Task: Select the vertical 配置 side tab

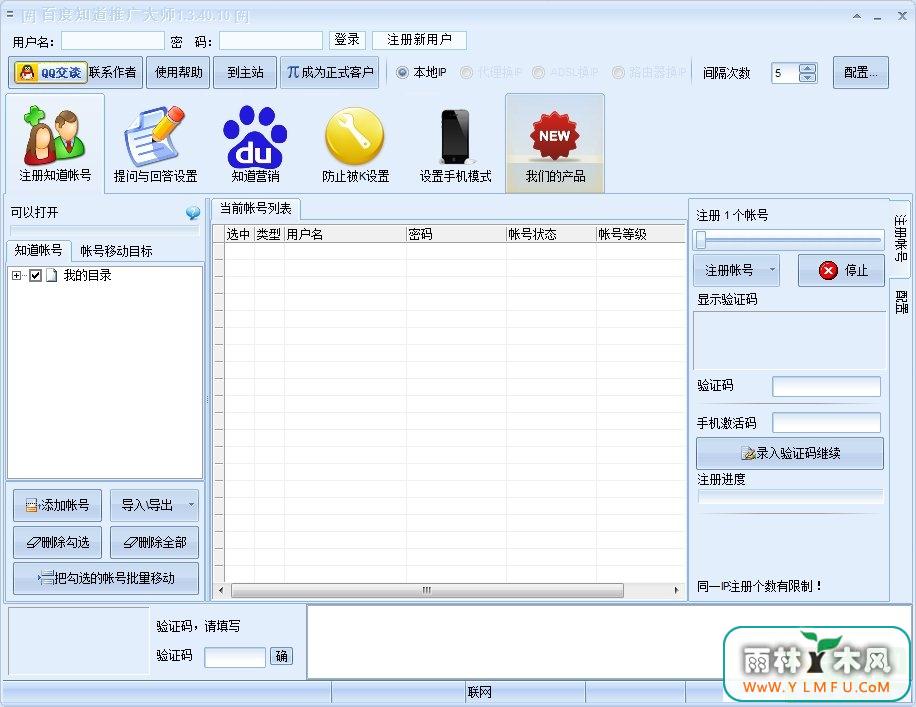Action: pos(901,301)
